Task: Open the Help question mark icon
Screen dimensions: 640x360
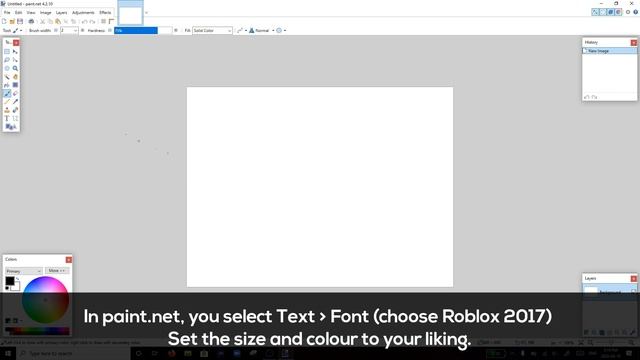Action: (636, 12)
